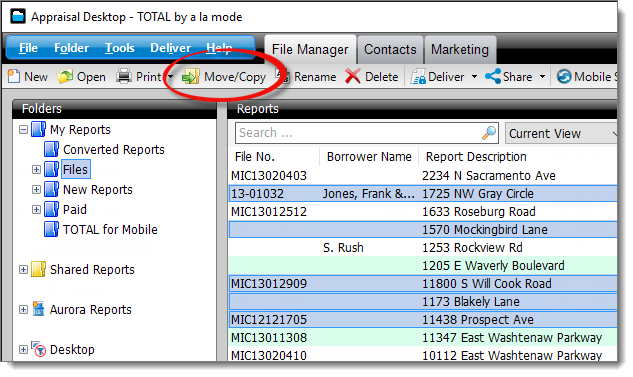The width and height of the screenshot is (633, 377).
Task: Click the Deliver document icon in toolbar
Action: (418, 76)
